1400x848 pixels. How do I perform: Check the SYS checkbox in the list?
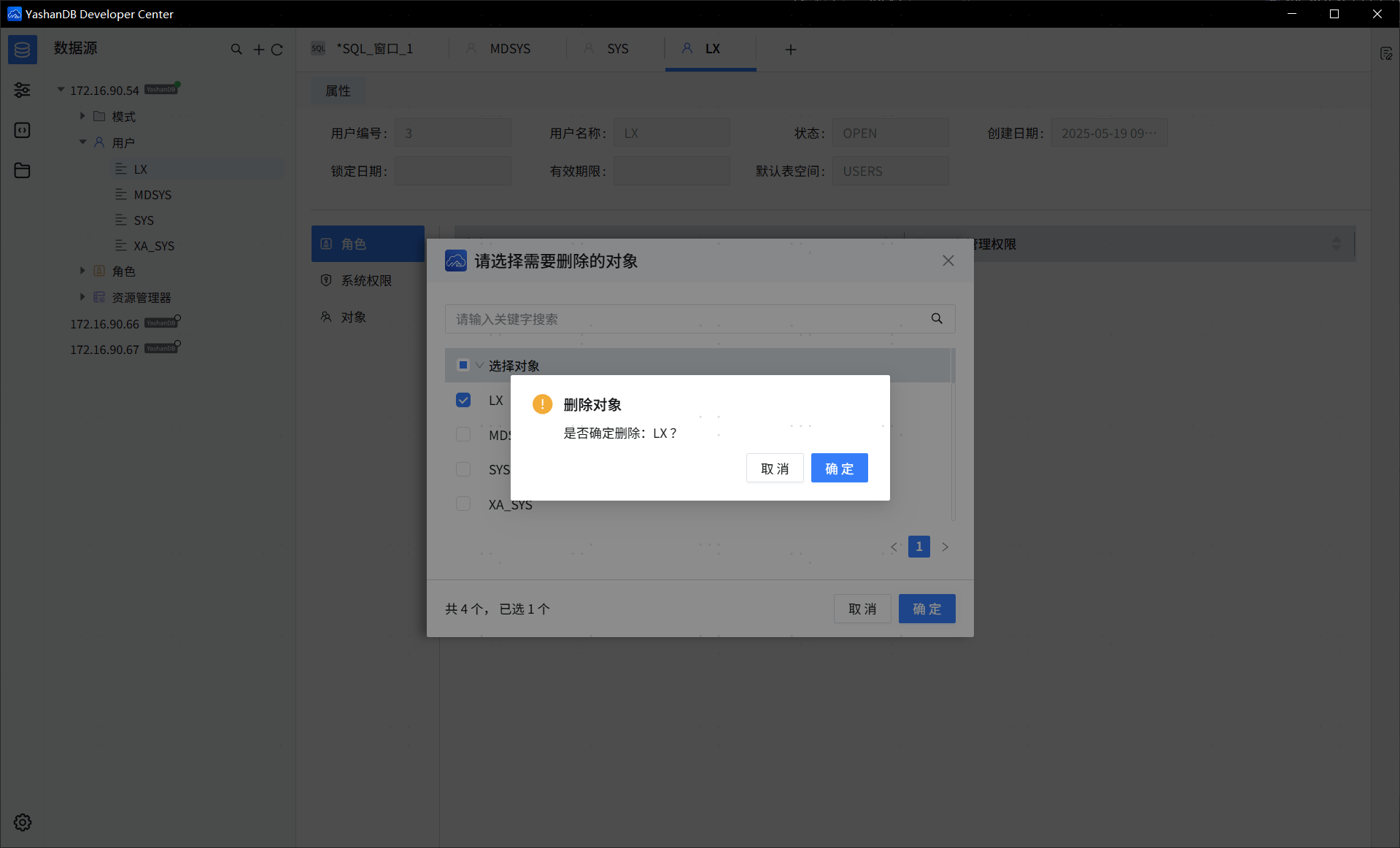tap(463, 469)
